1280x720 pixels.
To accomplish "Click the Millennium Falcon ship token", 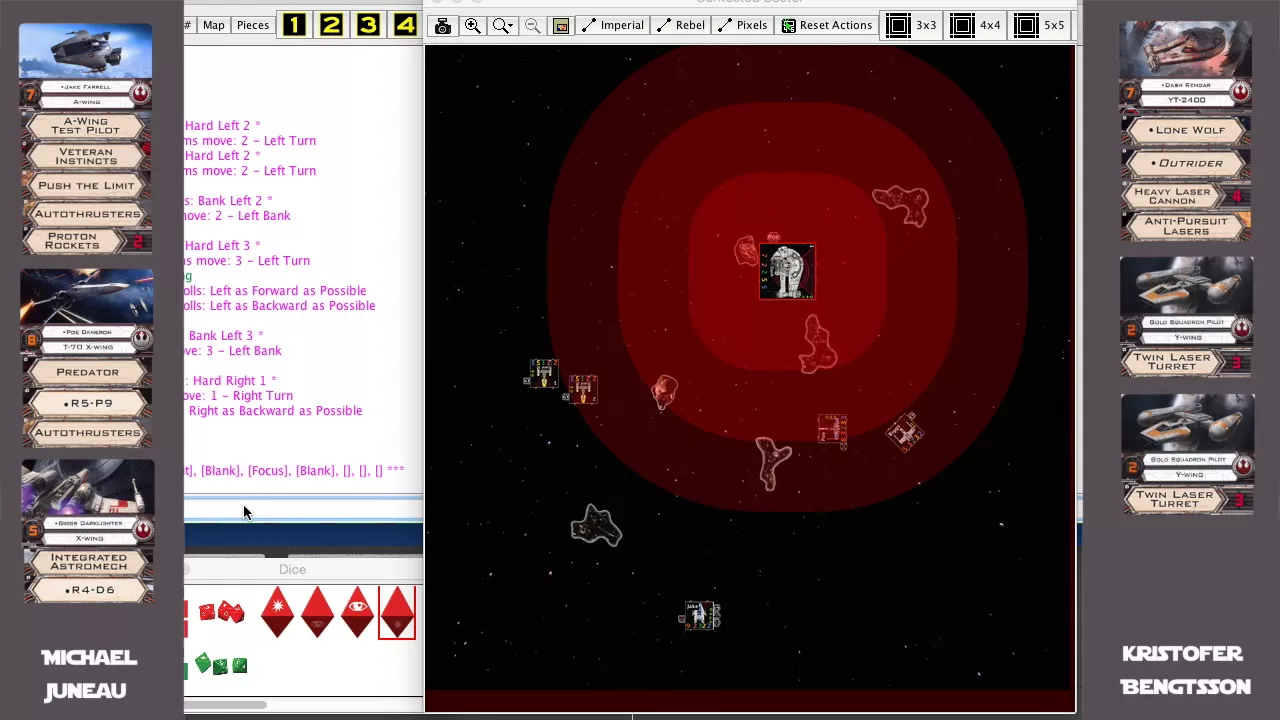I will pyautogui.click(x=788, y=270).
